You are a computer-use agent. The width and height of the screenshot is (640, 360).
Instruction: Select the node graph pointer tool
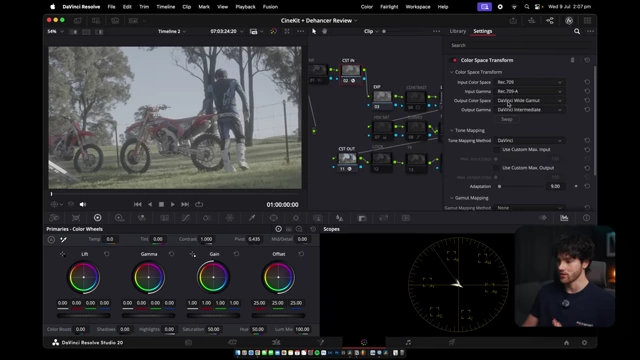pos(314,31)
